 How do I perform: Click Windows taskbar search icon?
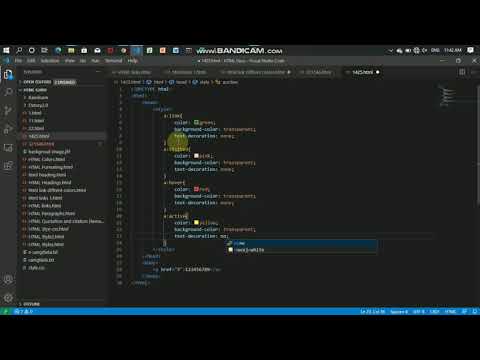19,50
